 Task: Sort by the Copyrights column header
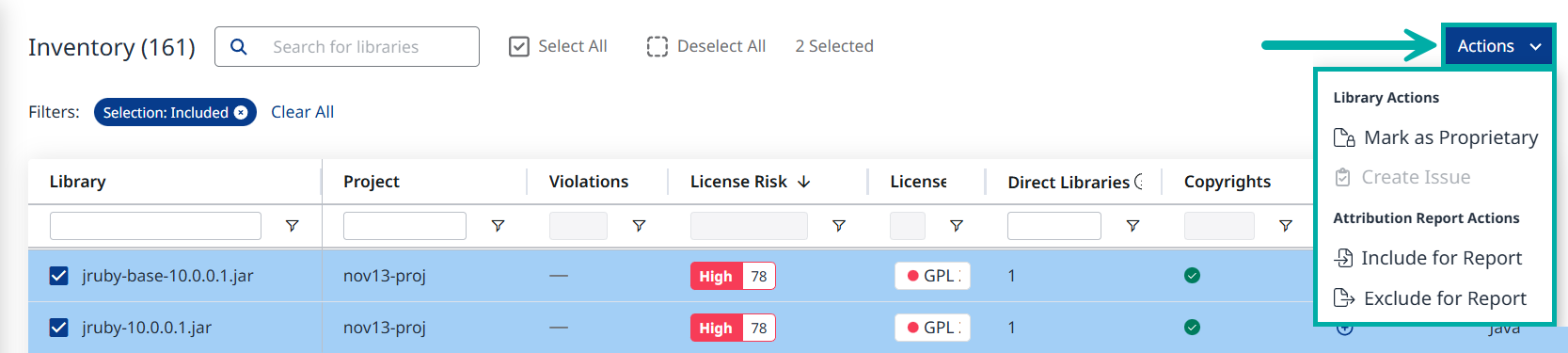click(1227, 182)
